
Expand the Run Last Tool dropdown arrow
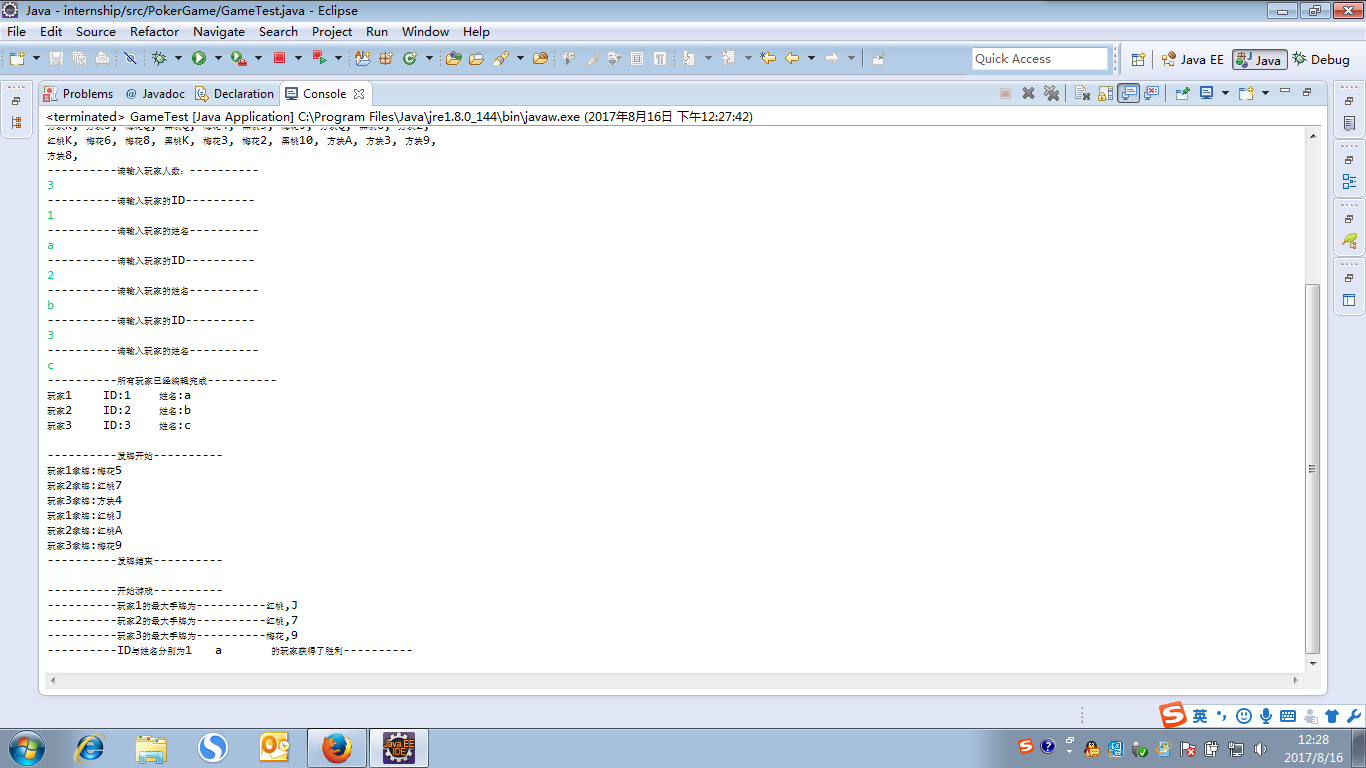point(258,59)
